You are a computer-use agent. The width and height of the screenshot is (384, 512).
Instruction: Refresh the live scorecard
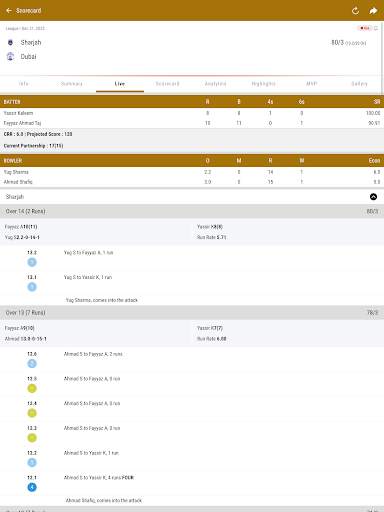pos(355,11)
